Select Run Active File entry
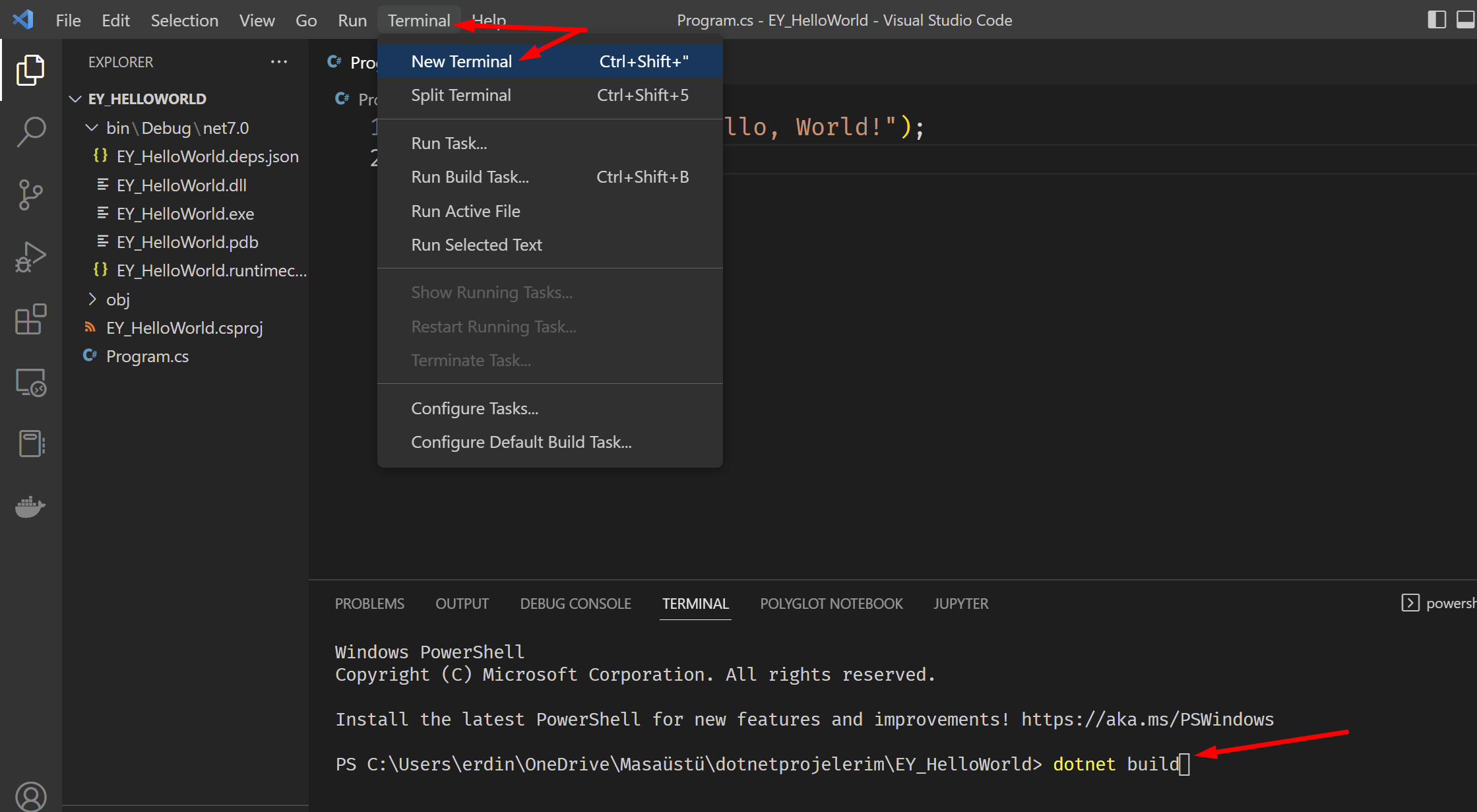1477x812 pixels. coord(550,211)
